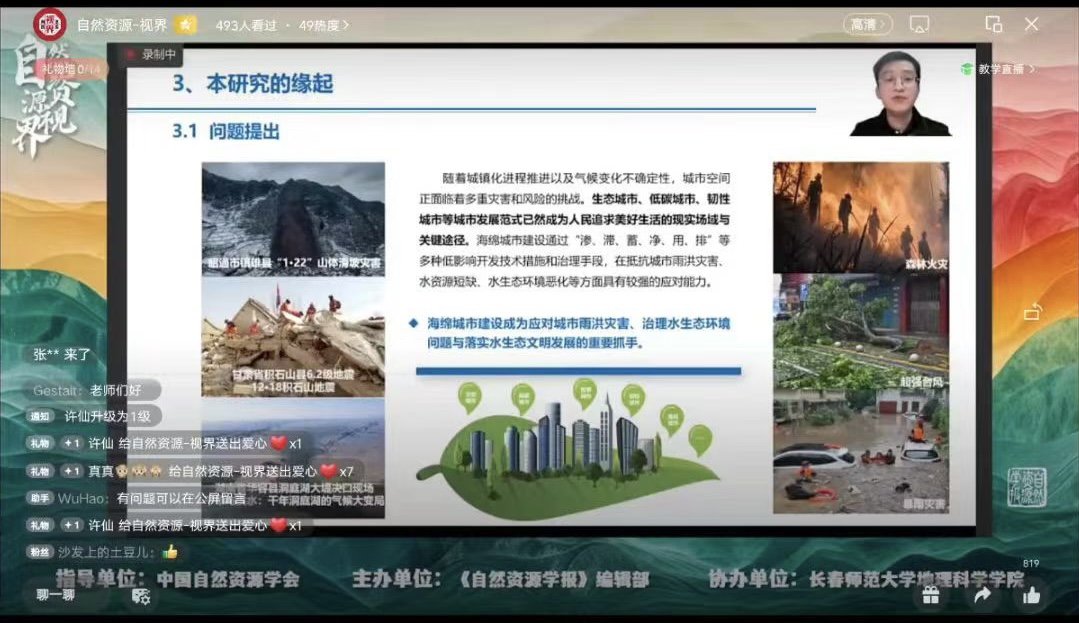The width and height of the screenshot is (1079, 623).
Task: Click the 493人看过 viewer count
Action: [x=246, y=25]
